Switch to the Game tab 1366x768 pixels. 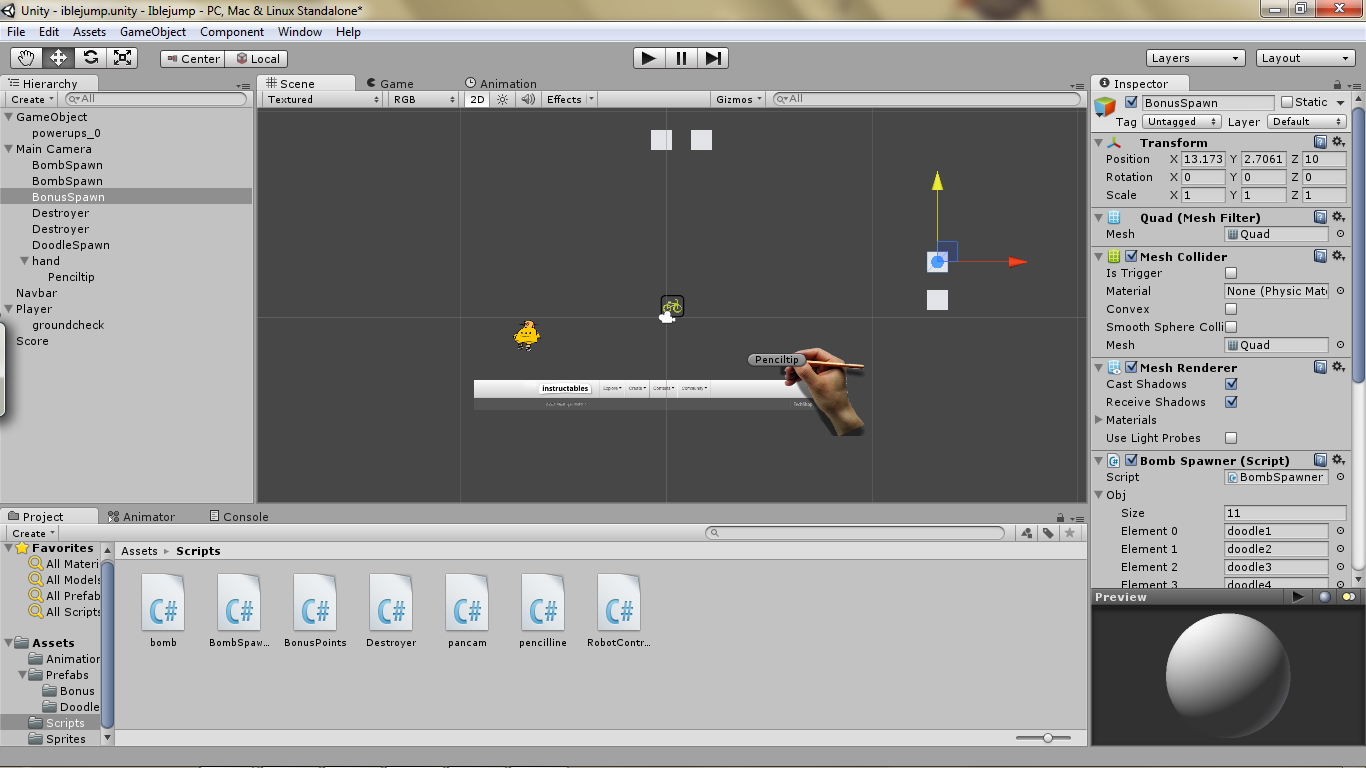coord(390,84)
